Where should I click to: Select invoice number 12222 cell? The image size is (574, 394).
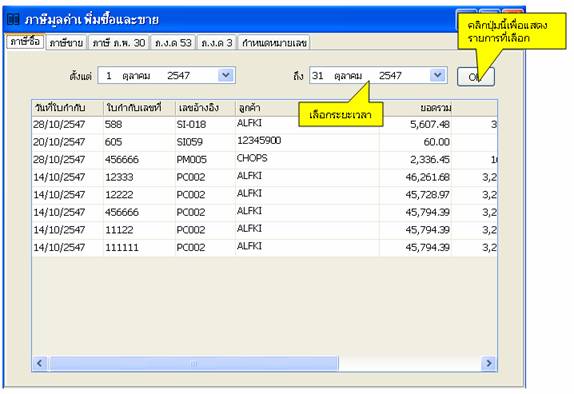tap(139, 195)
